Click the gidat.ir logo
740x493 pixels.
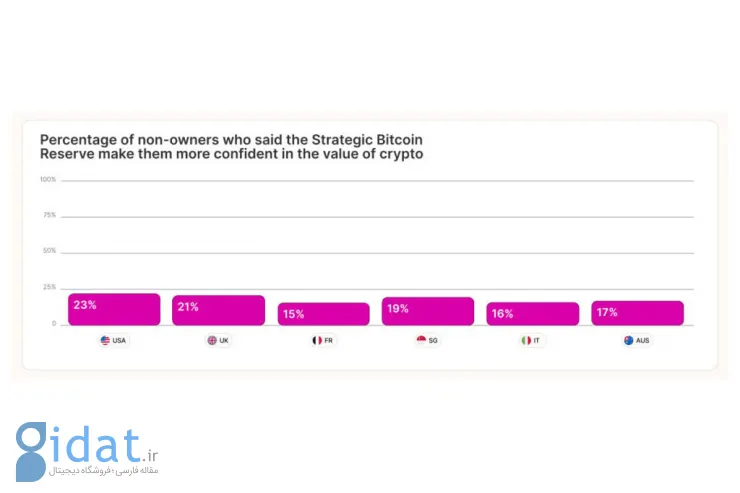(87, 451)
